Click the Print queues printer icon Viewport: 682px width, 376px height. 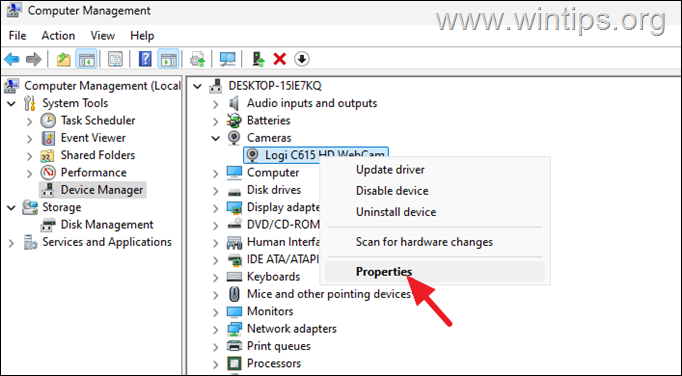point(234,346)
